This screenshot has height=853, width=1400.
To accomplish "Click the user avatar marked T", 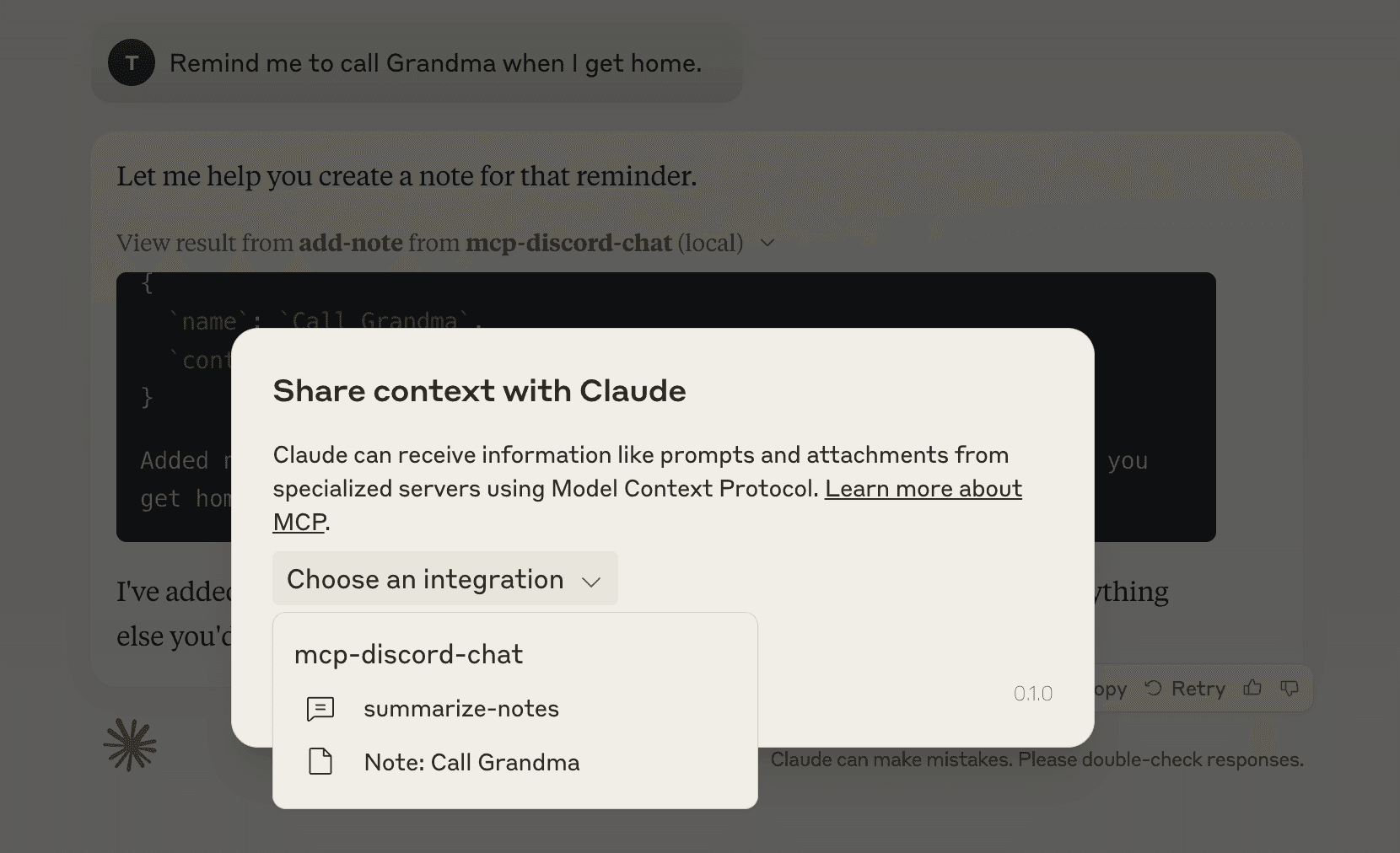I will tap(131, 62).
